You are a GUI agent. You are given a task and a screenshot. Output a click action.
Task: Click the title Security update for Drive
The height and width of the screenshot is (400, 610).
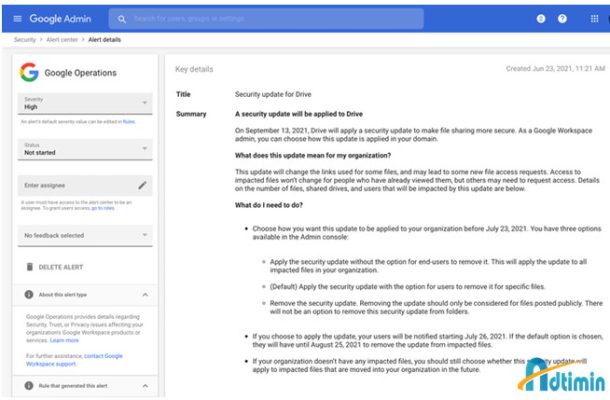[x=273, y=94]
